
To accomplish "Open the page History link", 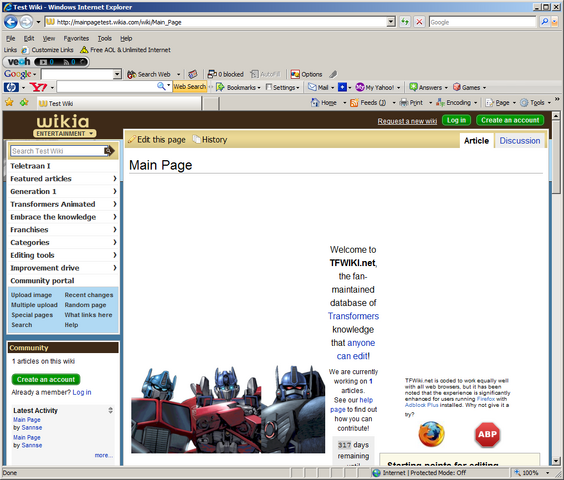I will pyautogui.click(x=210, y=140).
